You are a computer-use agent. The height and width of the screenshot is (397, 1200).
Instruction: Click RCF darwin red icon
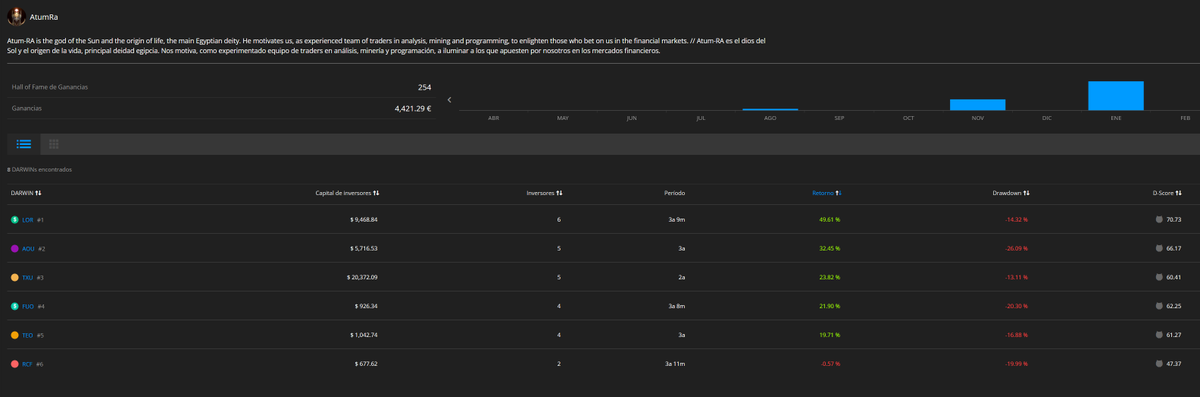[15, 364]
